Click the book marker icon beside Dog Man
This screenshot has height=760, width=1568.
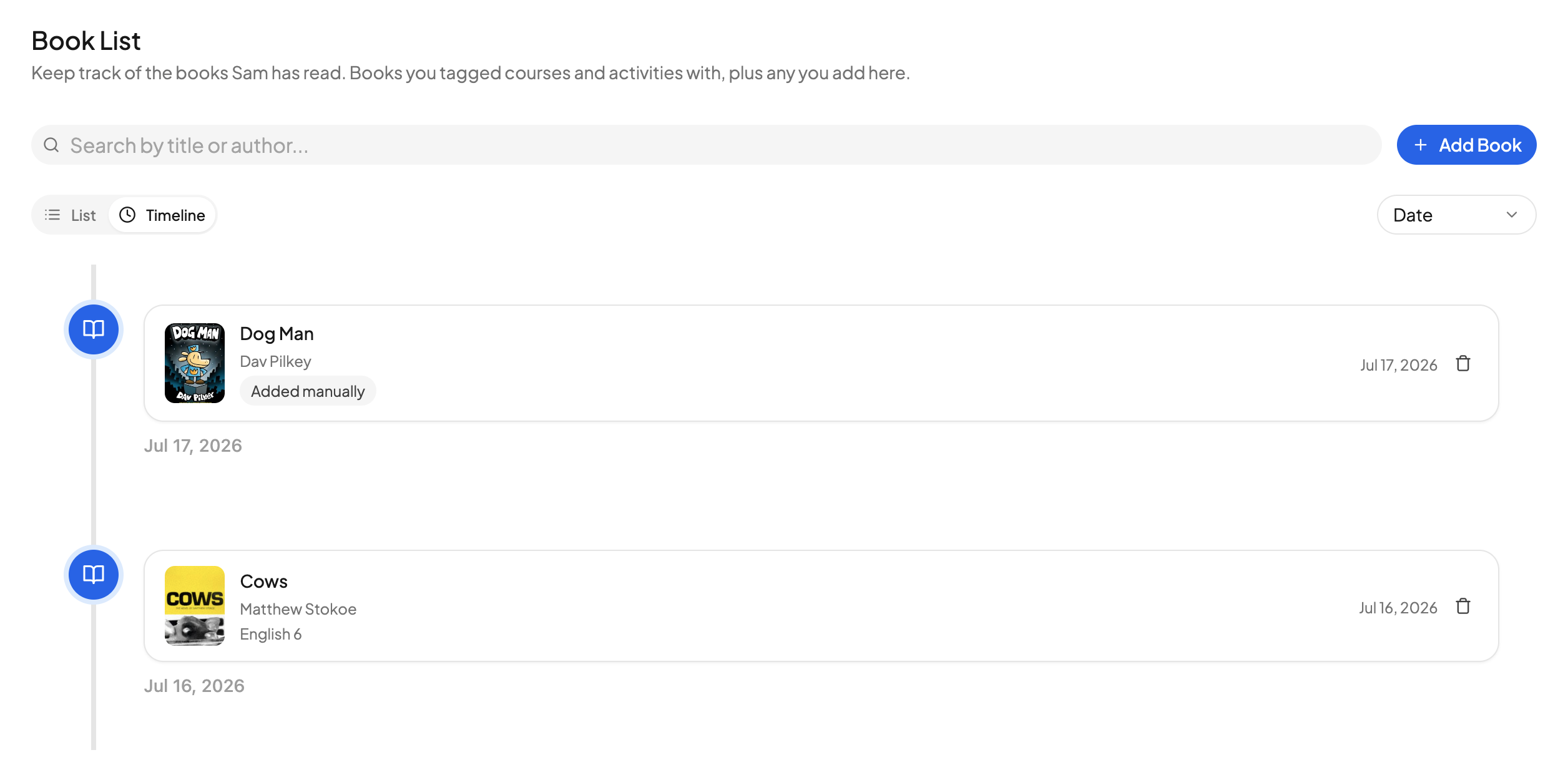coord(94,329)
